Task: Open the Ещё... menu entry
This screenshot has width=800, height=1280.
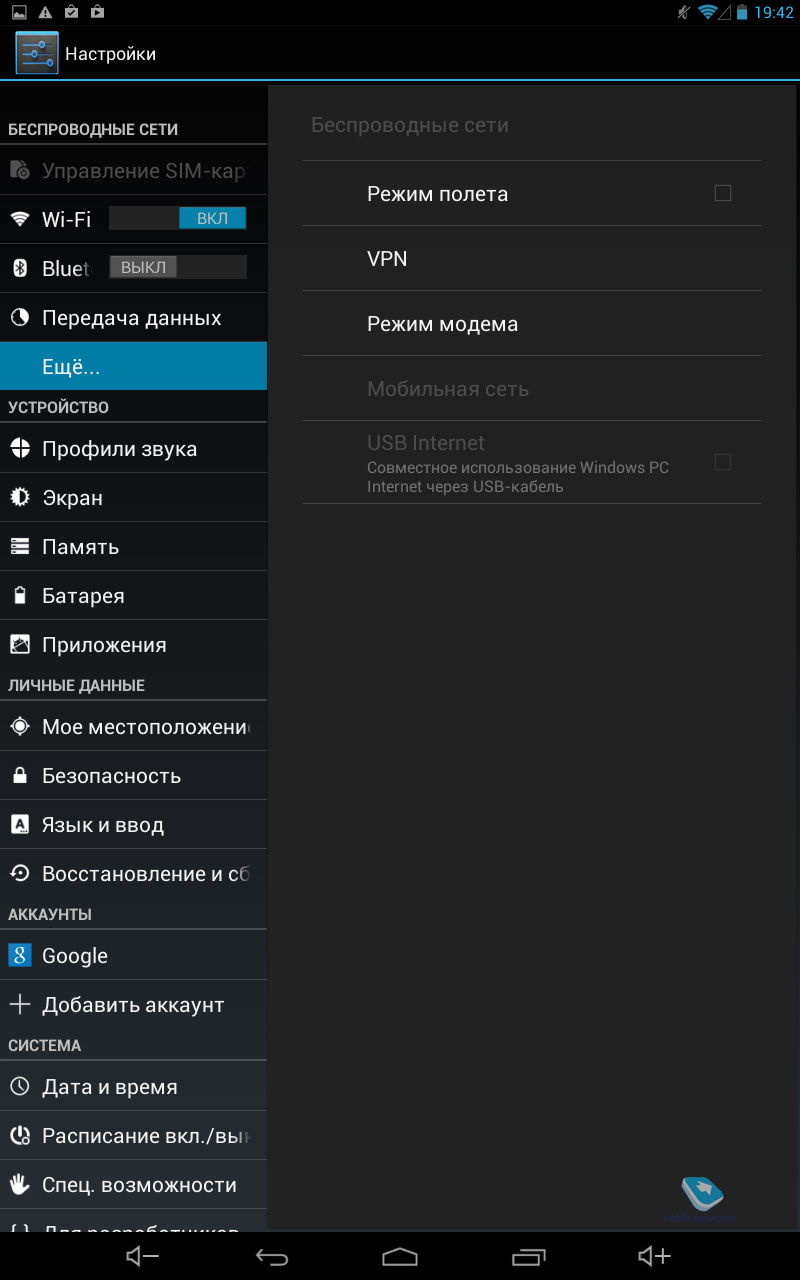Action: pyautogui.click(x=133, y=366)
